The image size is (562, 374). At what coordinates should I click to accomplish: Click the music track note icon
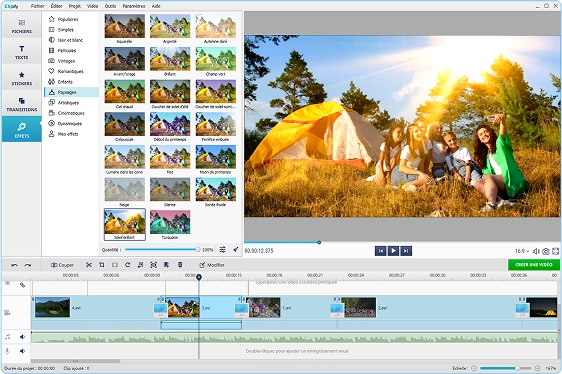[x=7, y=337]
